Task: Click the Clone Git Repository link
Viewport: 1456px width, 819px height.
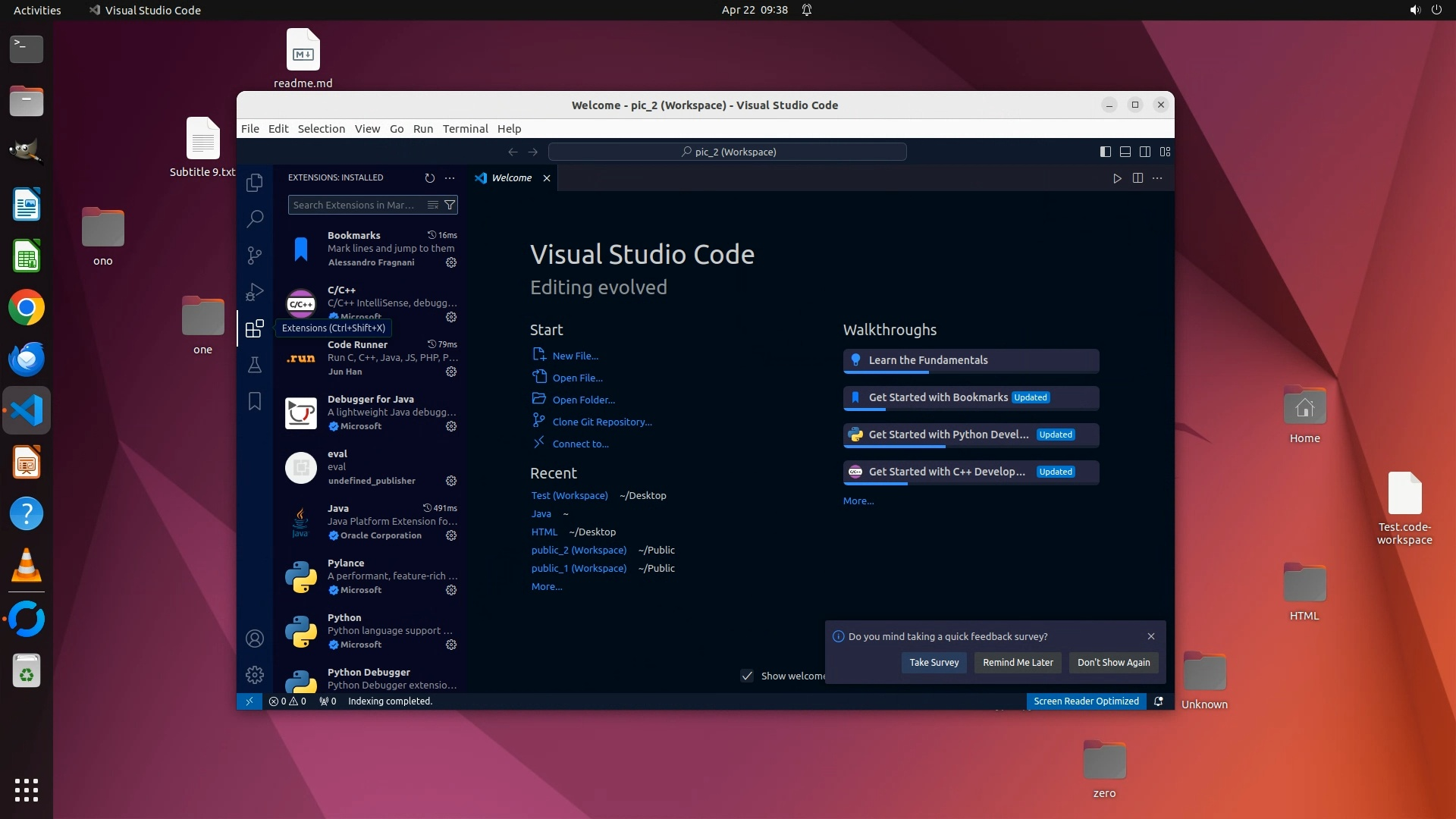Action: coord(601,422)
